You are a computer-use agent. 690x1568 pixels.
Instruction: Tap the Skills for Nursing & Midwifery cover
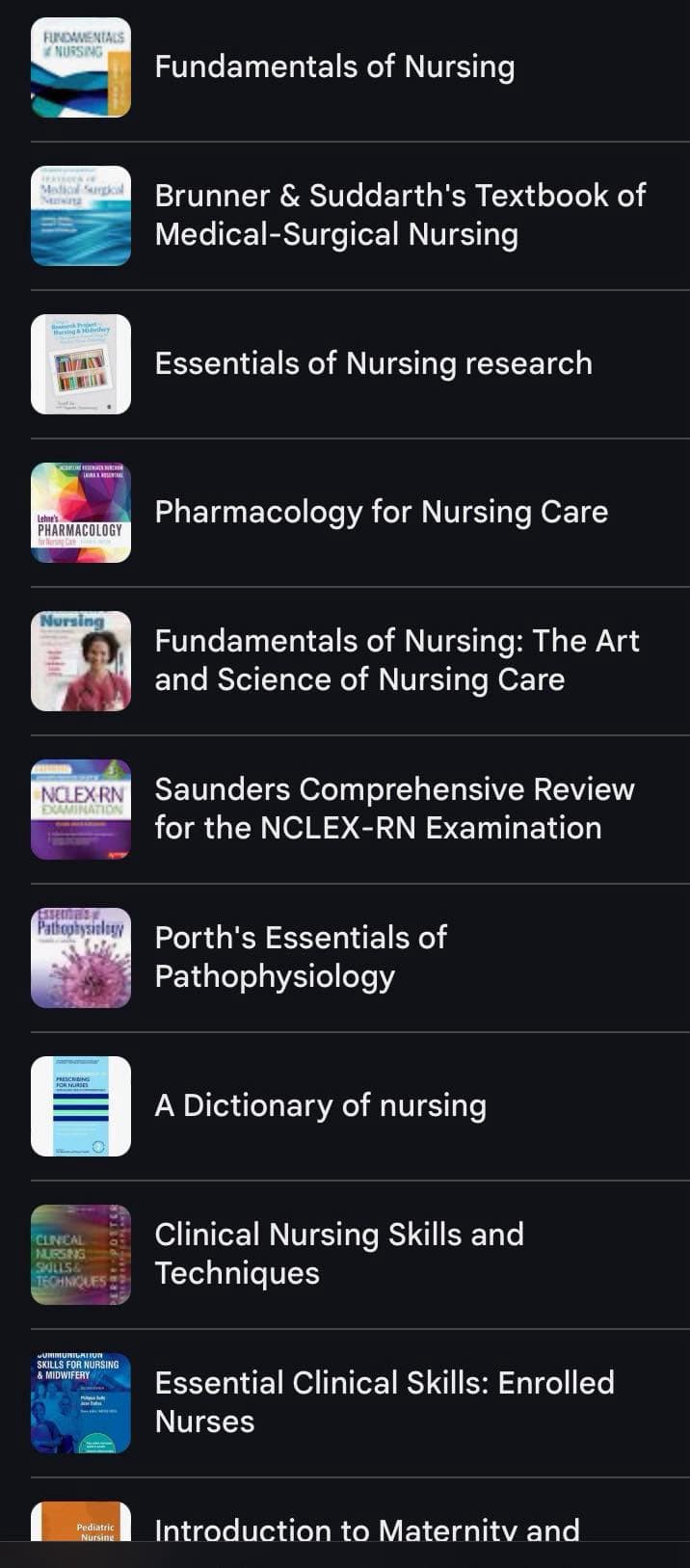click(81, 1403)
